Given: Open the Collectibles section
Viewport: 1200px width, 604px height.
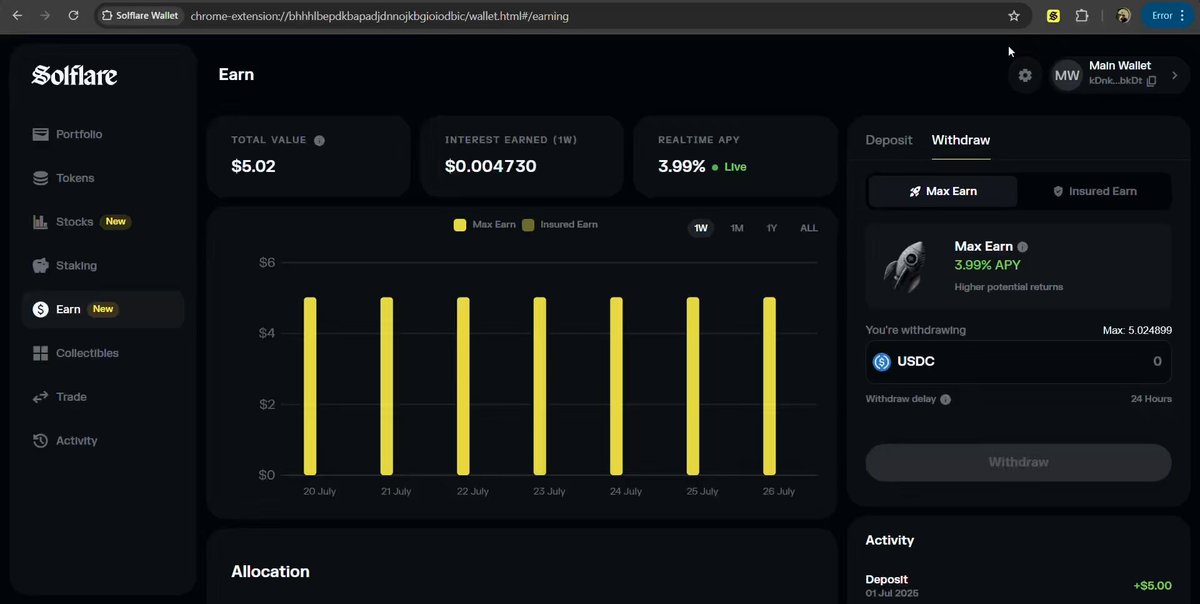Looking at the screenshot, I should (75, 353).
